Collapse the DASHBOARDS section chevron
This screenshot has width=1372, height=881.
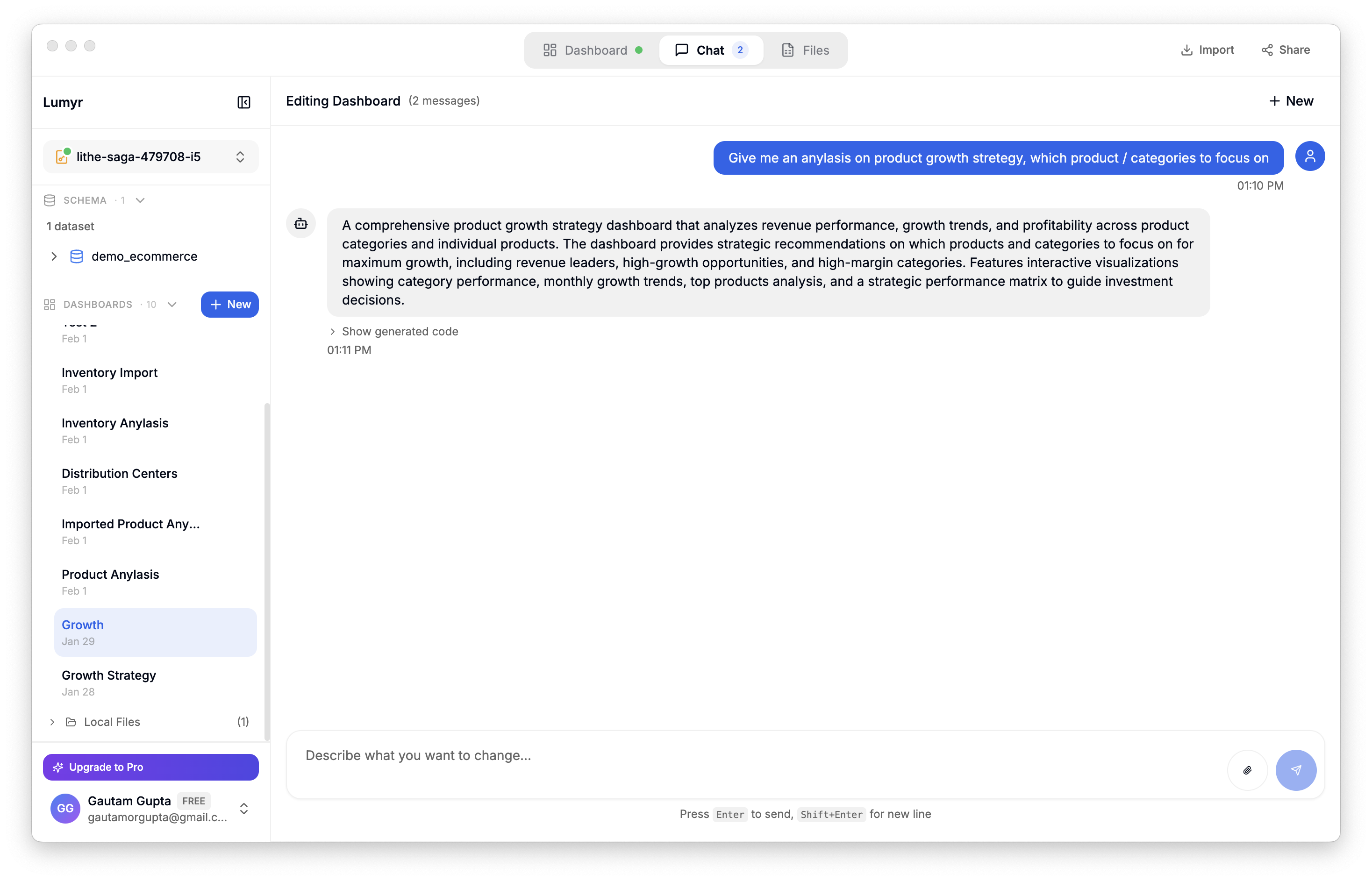171,305
